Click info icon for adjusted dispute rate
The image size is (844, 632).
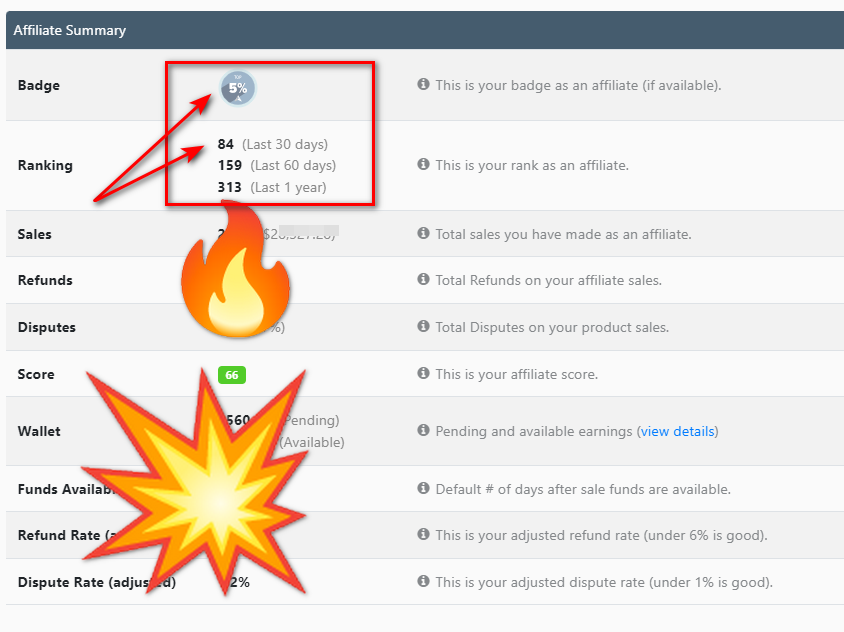click(x=424, y=582)
